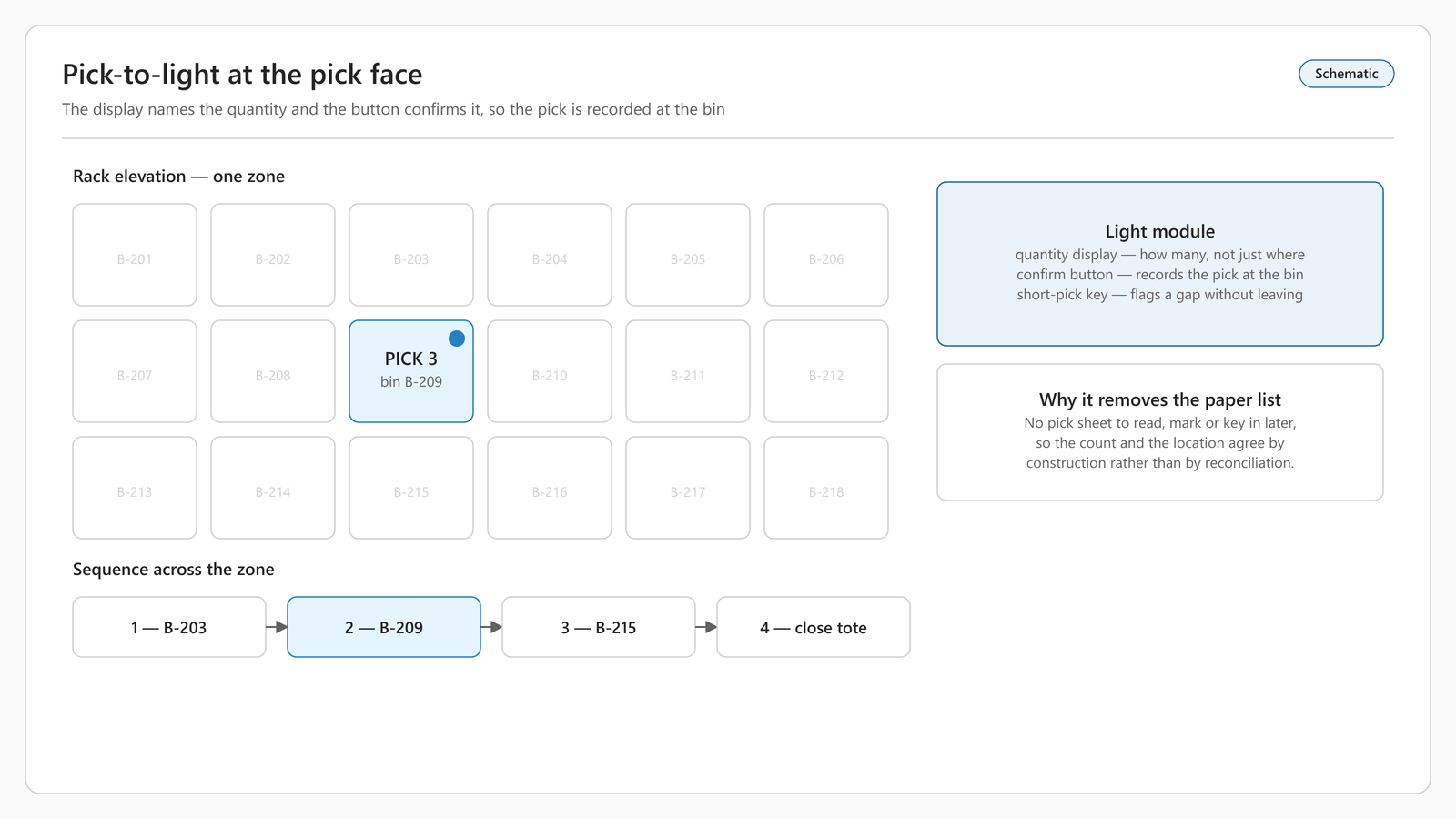The image size is (1456, 819).
Task: Click the Sequence across the zone heading
Action: (x=174, y=570)
